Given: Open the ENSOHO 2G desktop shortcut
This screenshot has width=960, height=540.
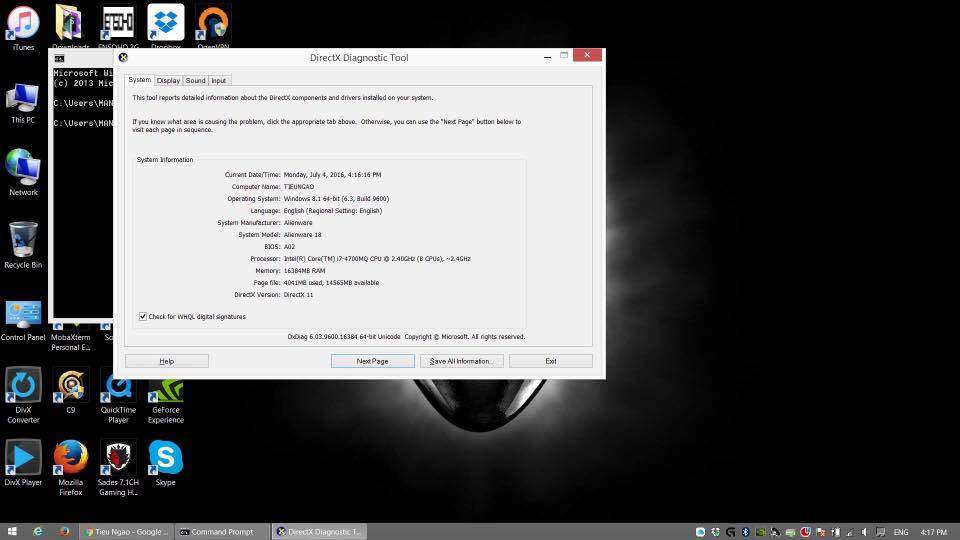Looking at the screenshot, I should 118,26.
